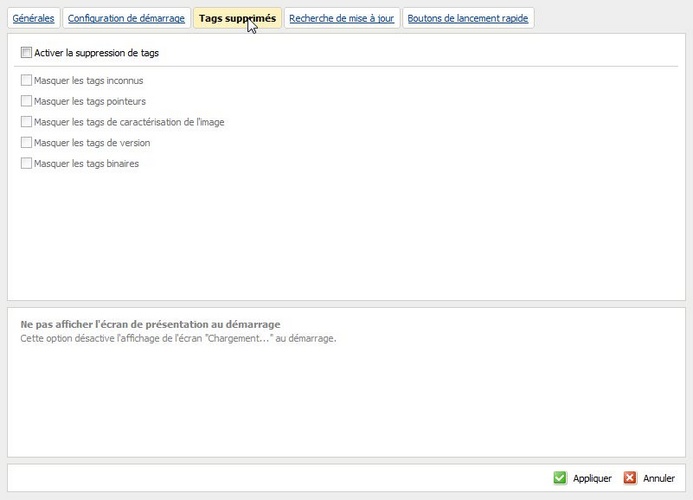The width and height of the screenshot is (693, 500).
Task: Check 'Masquer les tags binaires' option
Action: [26, 163]
